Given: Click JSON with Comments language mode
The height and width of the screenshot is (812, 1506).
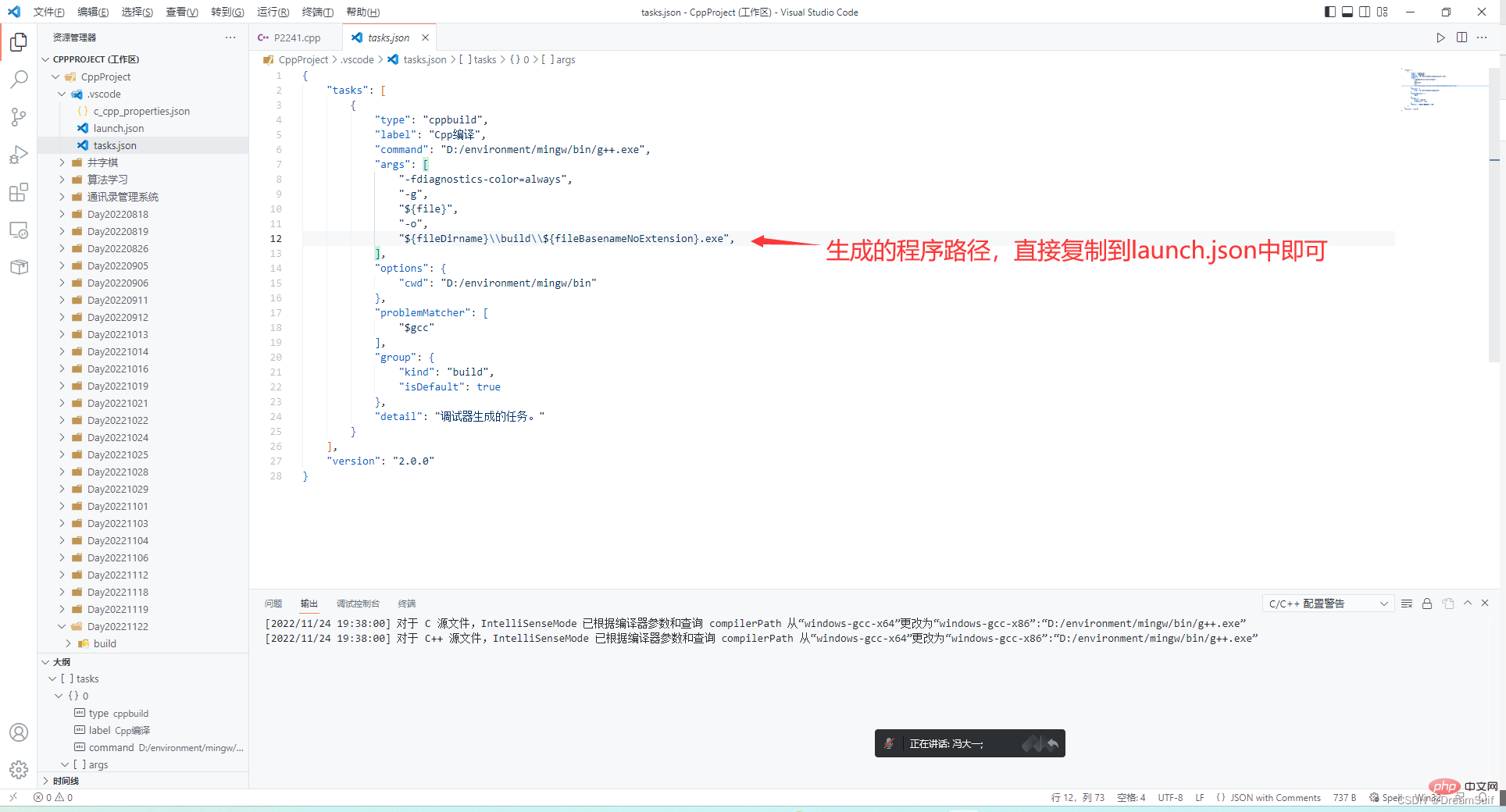Looking at the screenshot, I should pos(1275,797).
